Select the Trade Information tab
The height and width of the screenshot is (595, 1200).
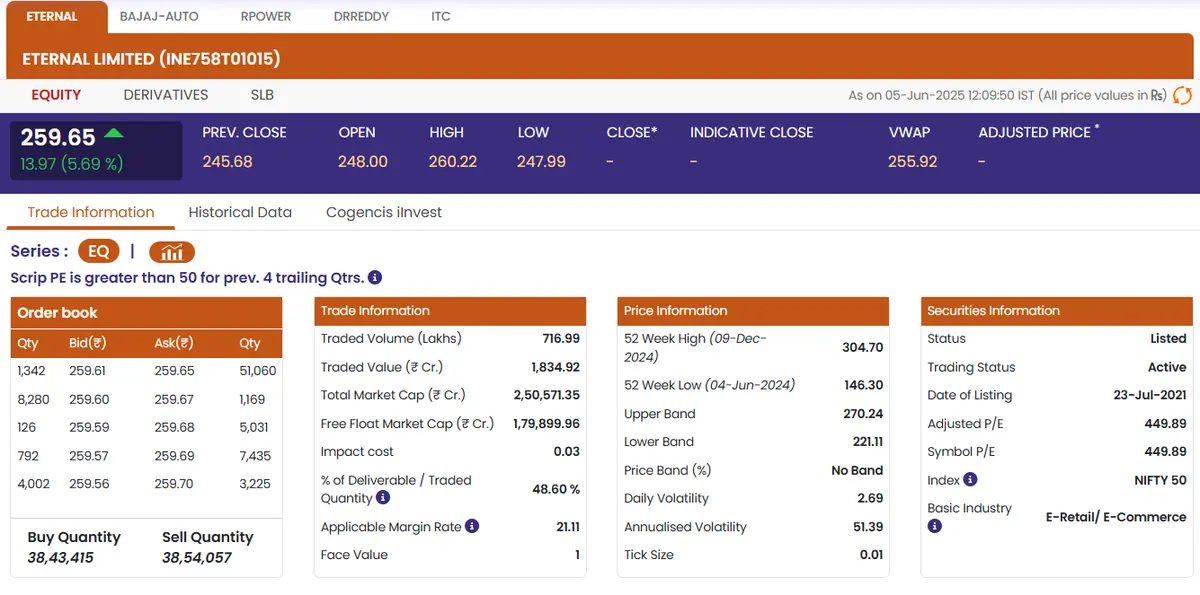click(91, 212)
